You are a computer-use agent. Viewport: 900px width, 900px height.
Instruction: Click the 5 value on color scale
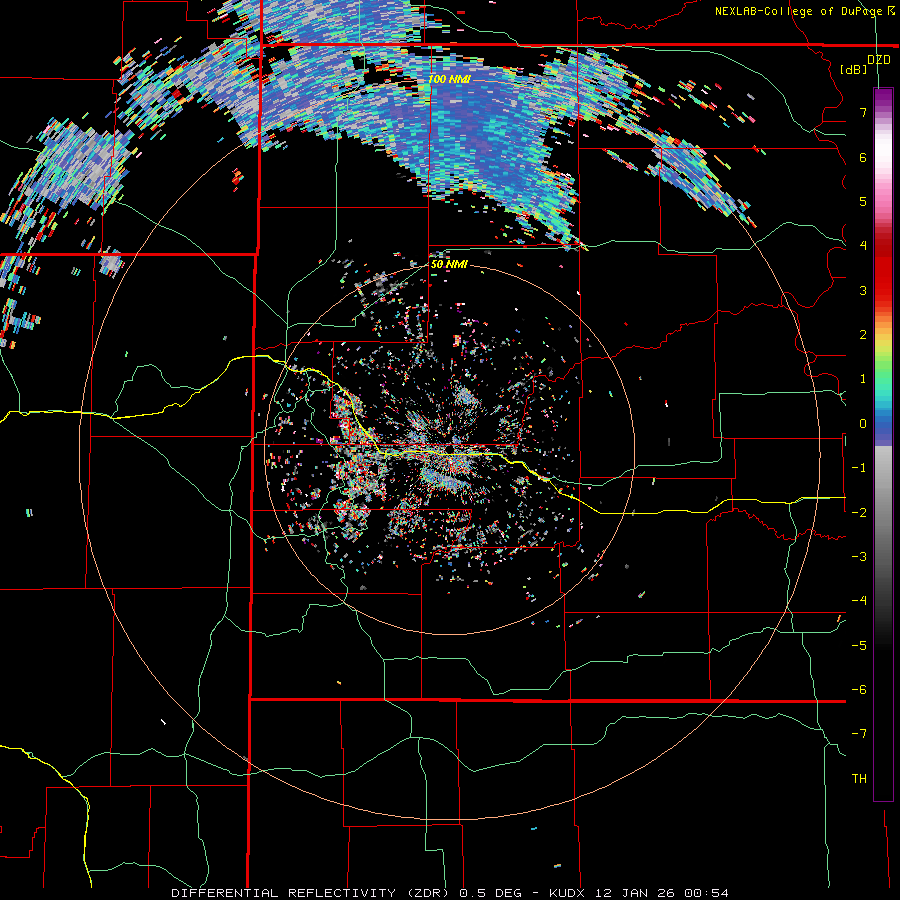coord(863,201)
